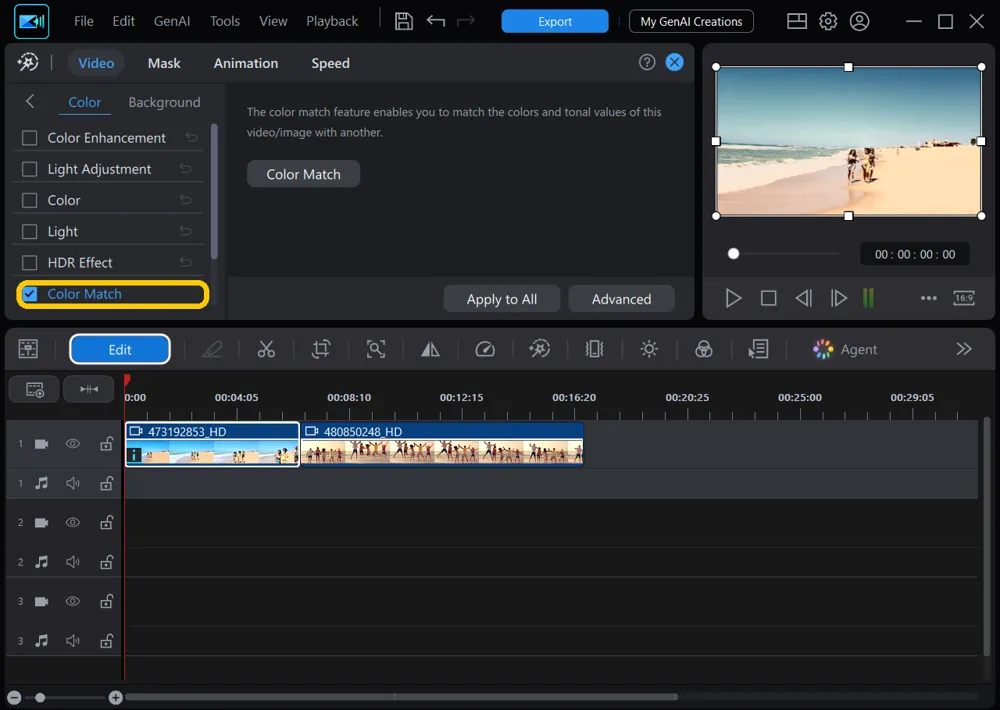This screenshot has height=710, width=1000.
Task: Click the Undo arrow icon
Action: (436, 21)
